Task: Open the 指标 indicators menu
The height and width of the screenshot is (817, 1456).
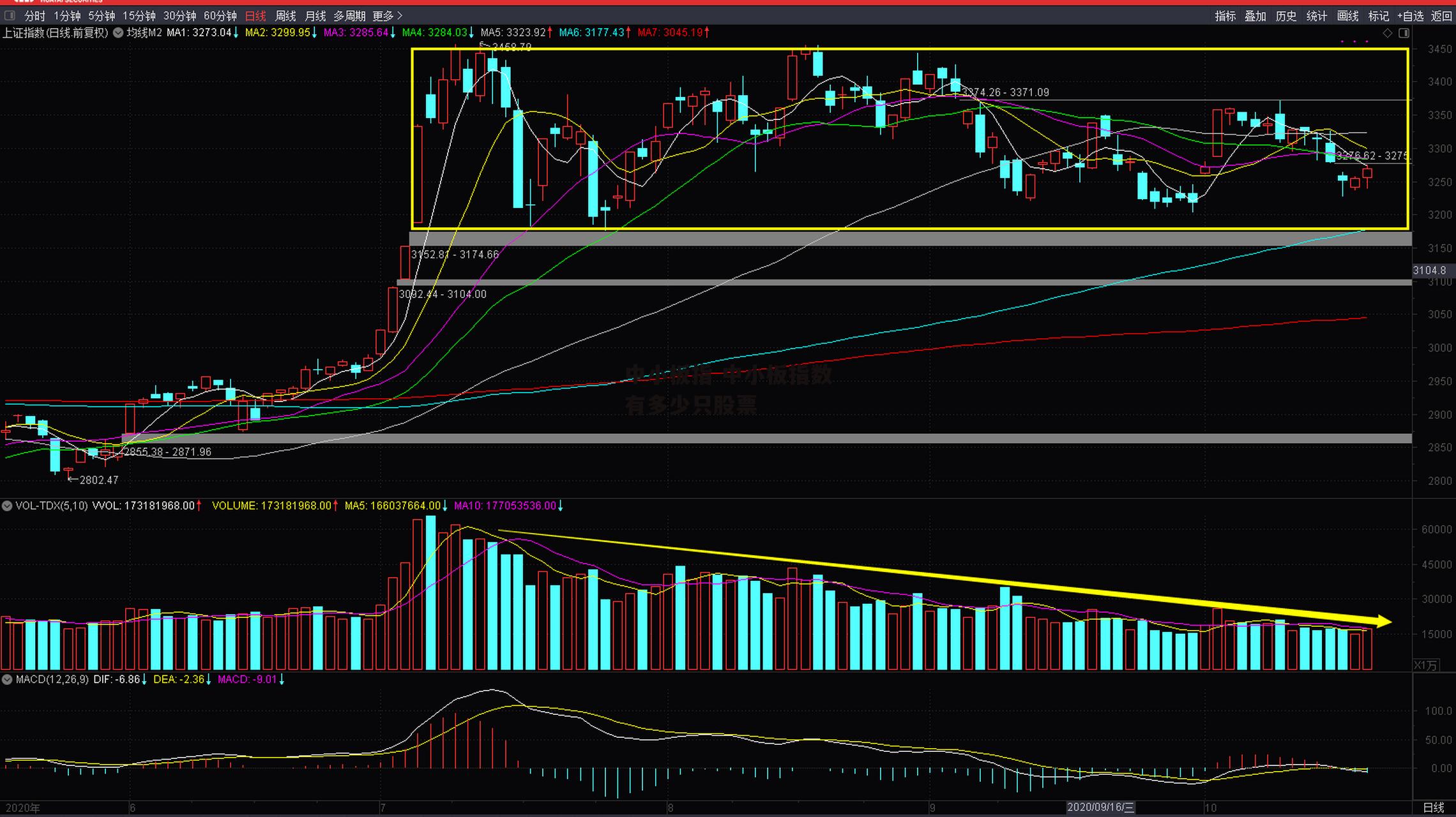Action: click(1225, 16)
